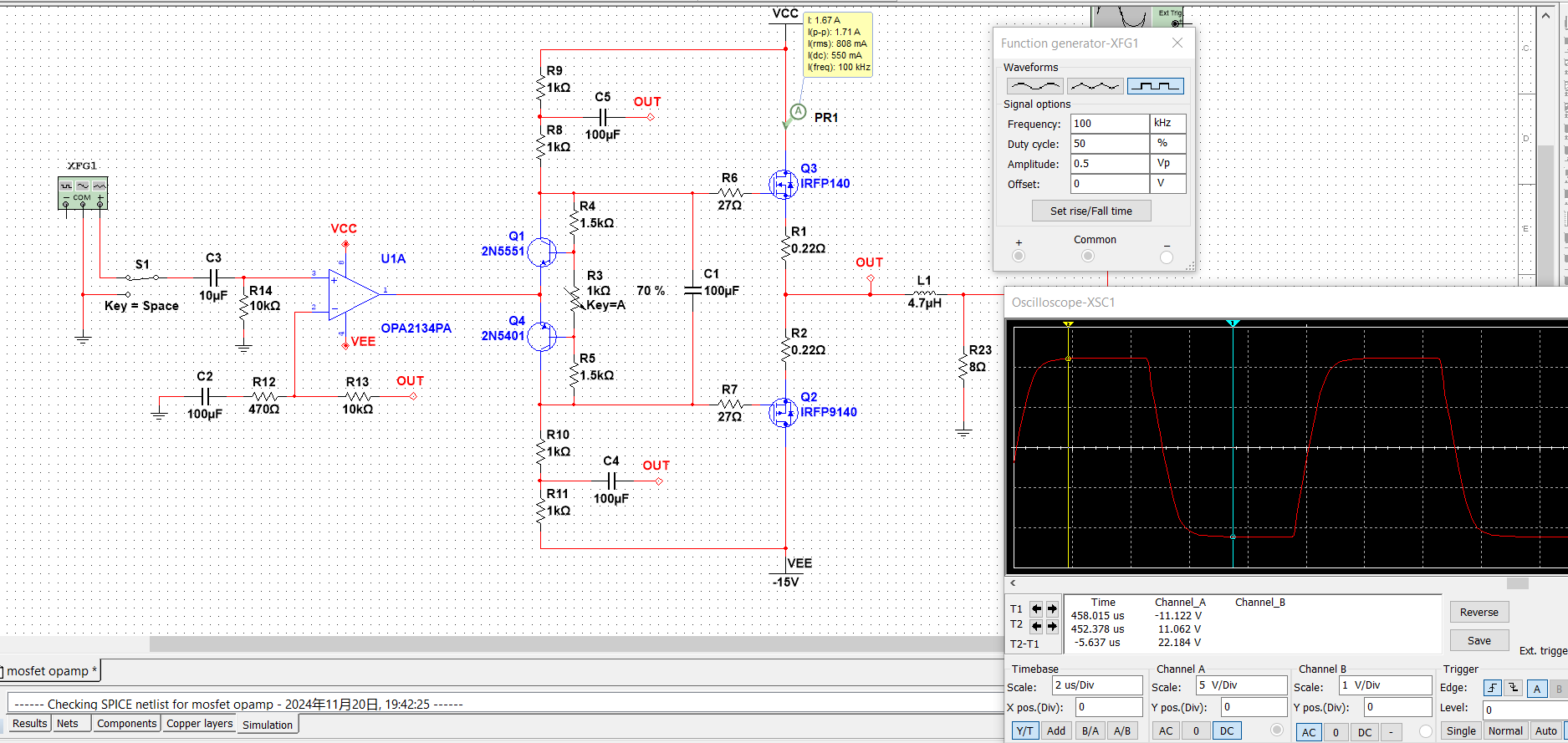Click the Offset value field
Viewport: 1568px width, 743px height.
coord(1110,184)
